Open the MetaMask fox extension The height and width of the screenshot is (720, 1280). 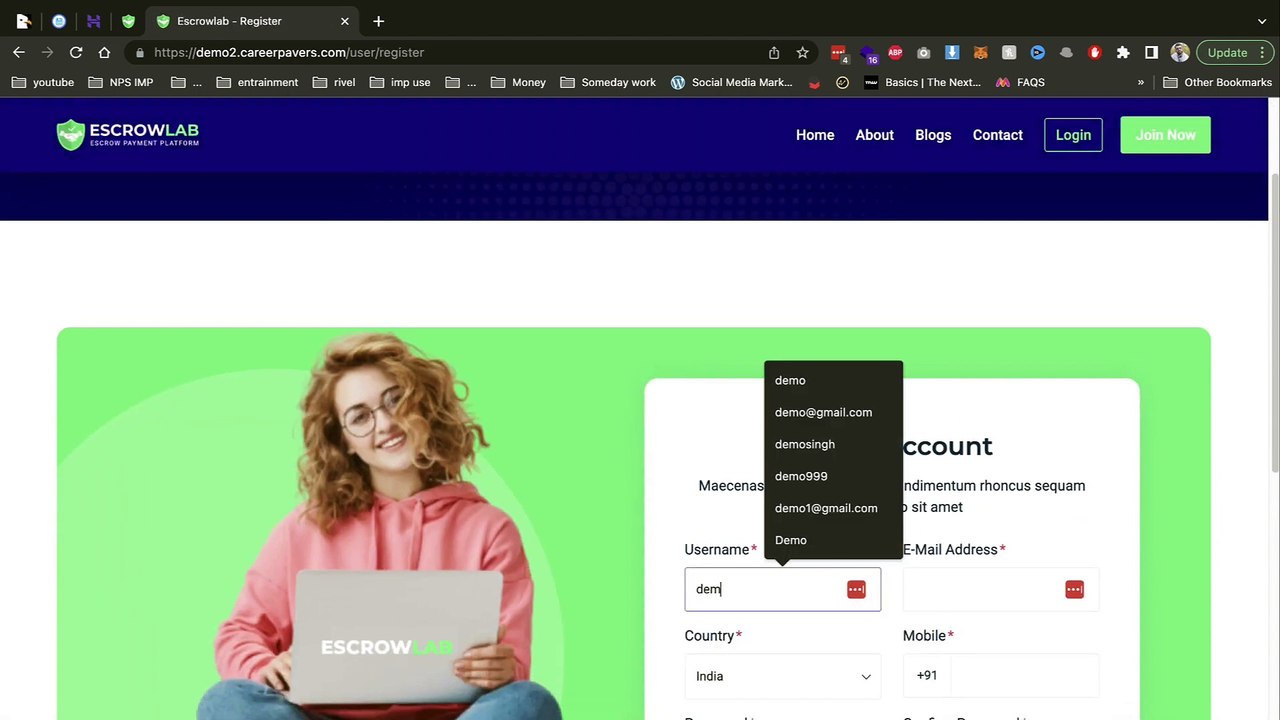tap(980, 52)
